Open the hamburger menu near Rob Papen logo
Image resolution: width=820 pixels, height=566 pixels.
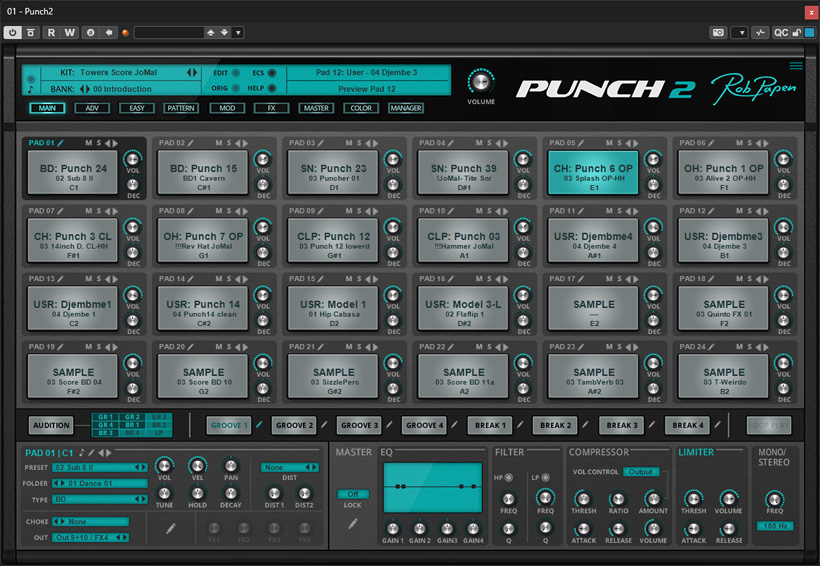pos(795,66)
